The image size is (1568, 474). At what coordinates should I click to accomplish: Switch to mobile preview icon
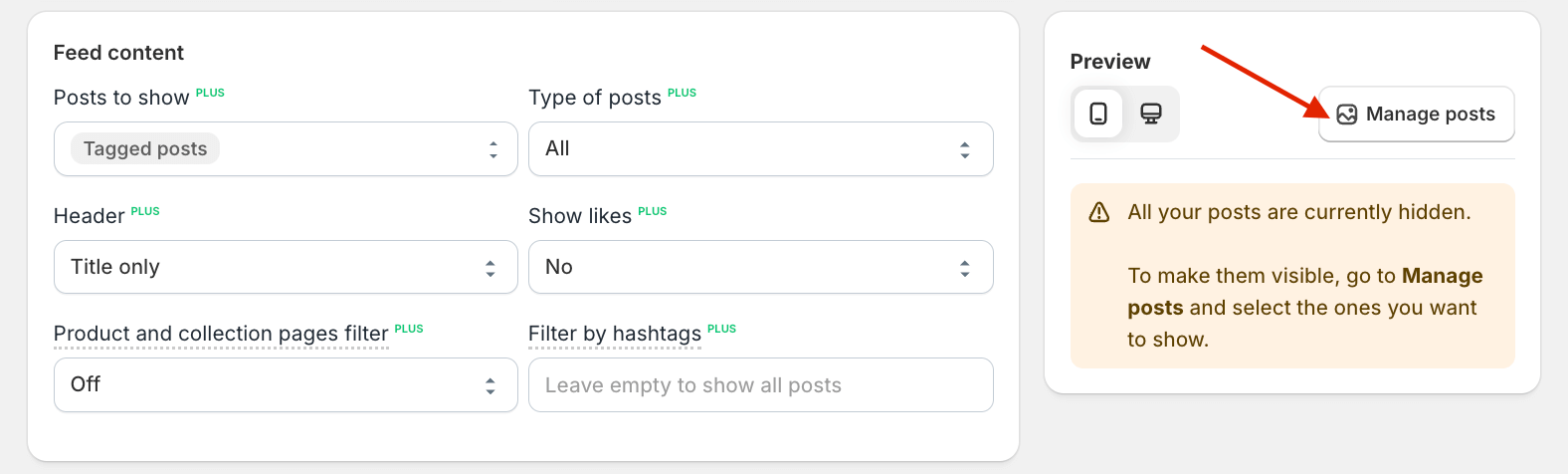pos(1098,114)
